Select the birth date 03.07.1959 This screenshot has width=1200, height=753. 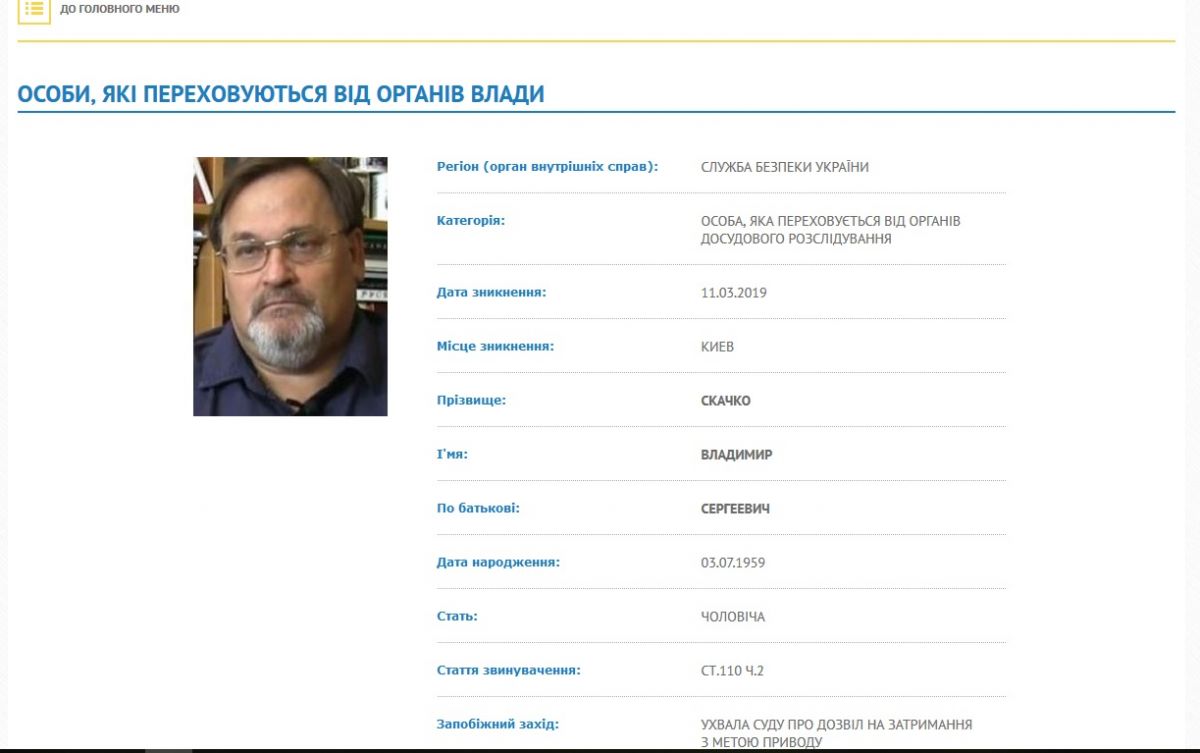tap(733, 563)
